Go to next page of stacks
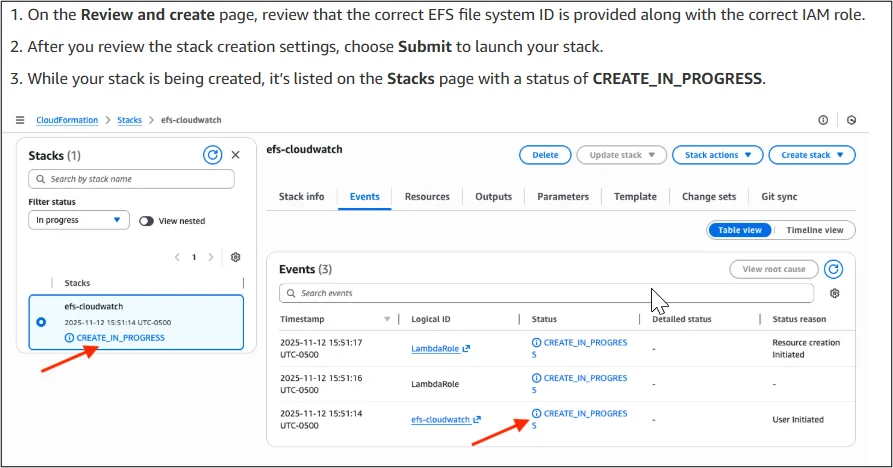This screenshot has height=468, width=893. (x=211, y=257)
